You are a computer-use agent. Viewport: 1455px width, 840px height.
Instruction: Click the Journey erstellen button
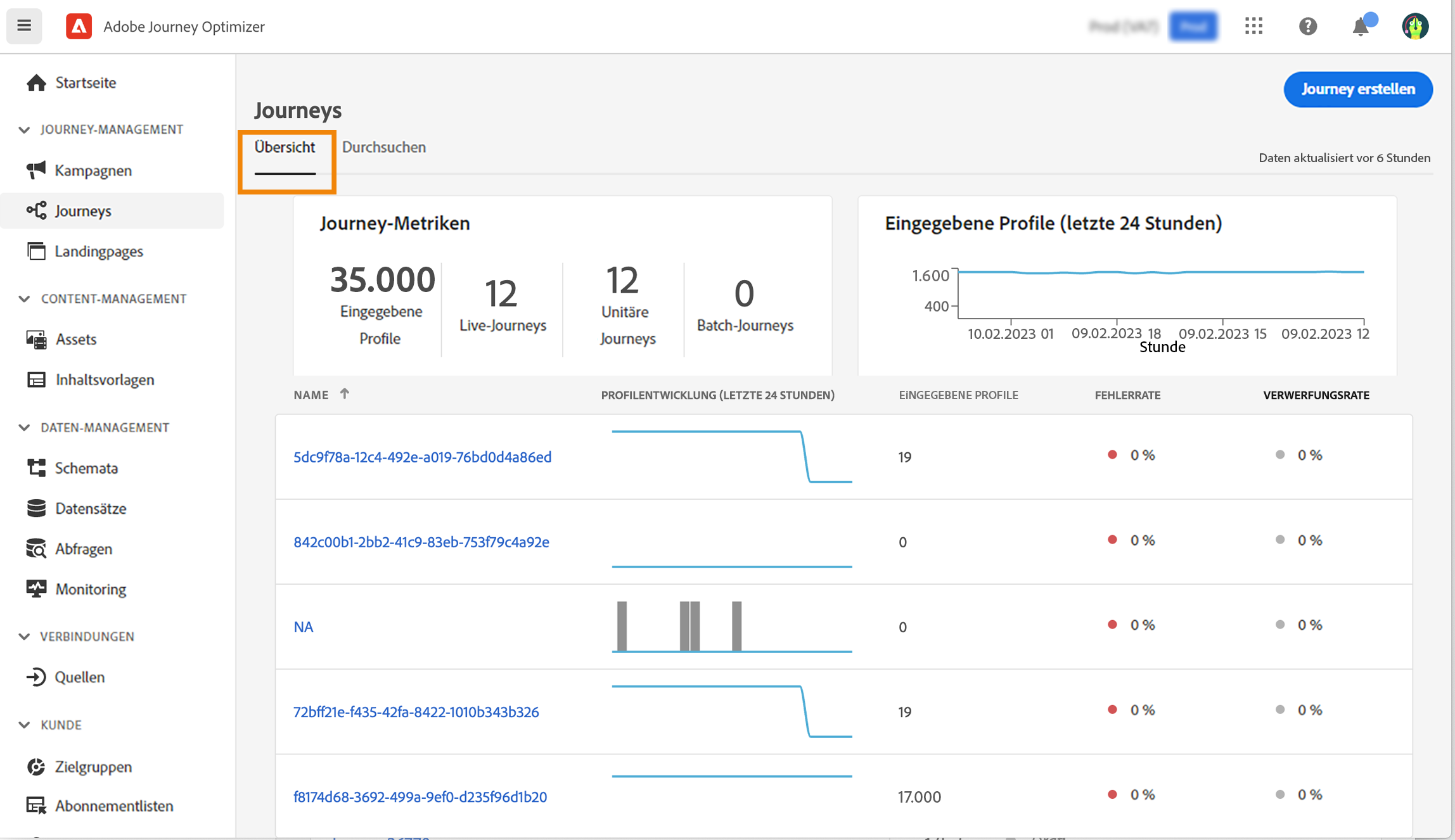(x=1357, y=89)
